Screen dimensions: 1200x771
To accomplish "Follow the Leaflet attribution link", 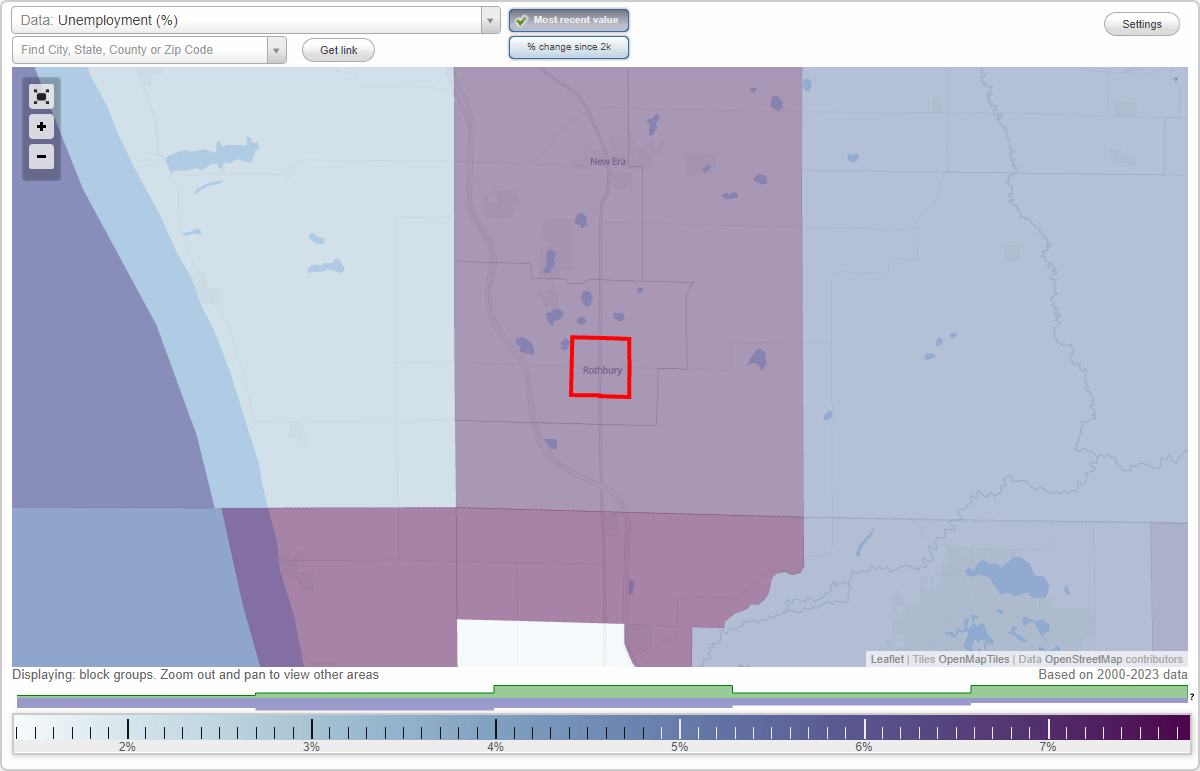I will [x=886, y=659].
